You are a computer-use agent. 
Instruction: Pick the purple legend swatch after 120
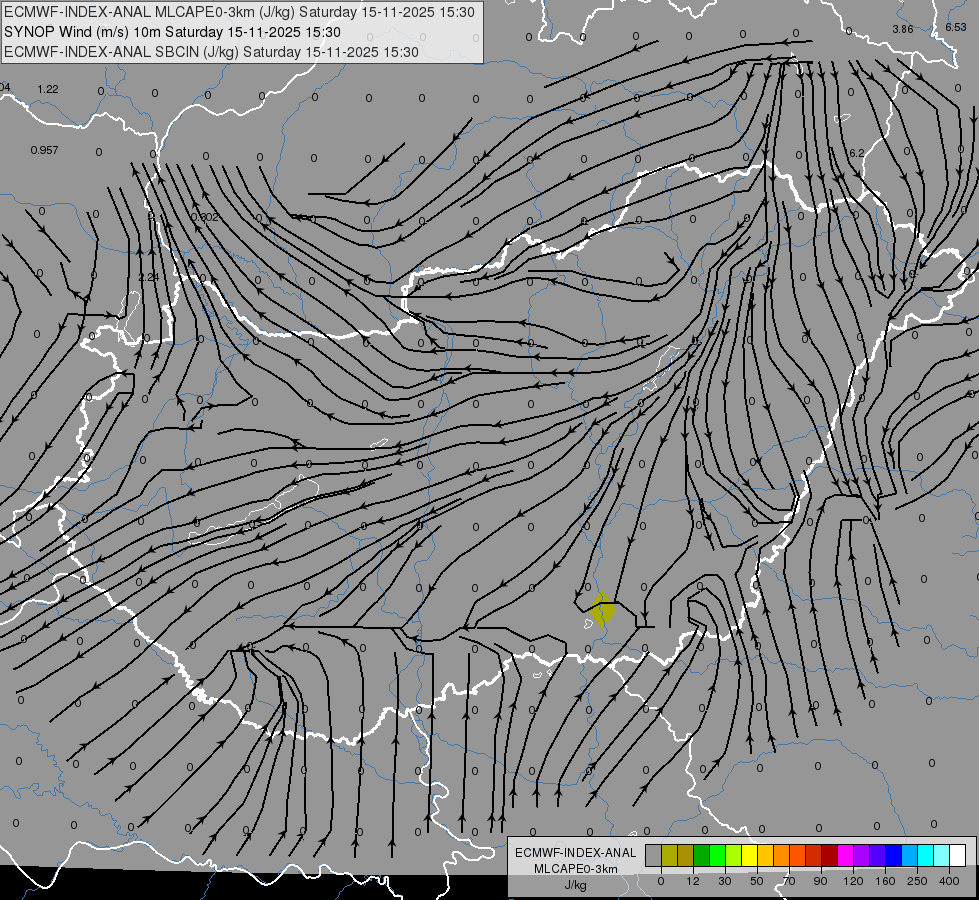(862, 855)
